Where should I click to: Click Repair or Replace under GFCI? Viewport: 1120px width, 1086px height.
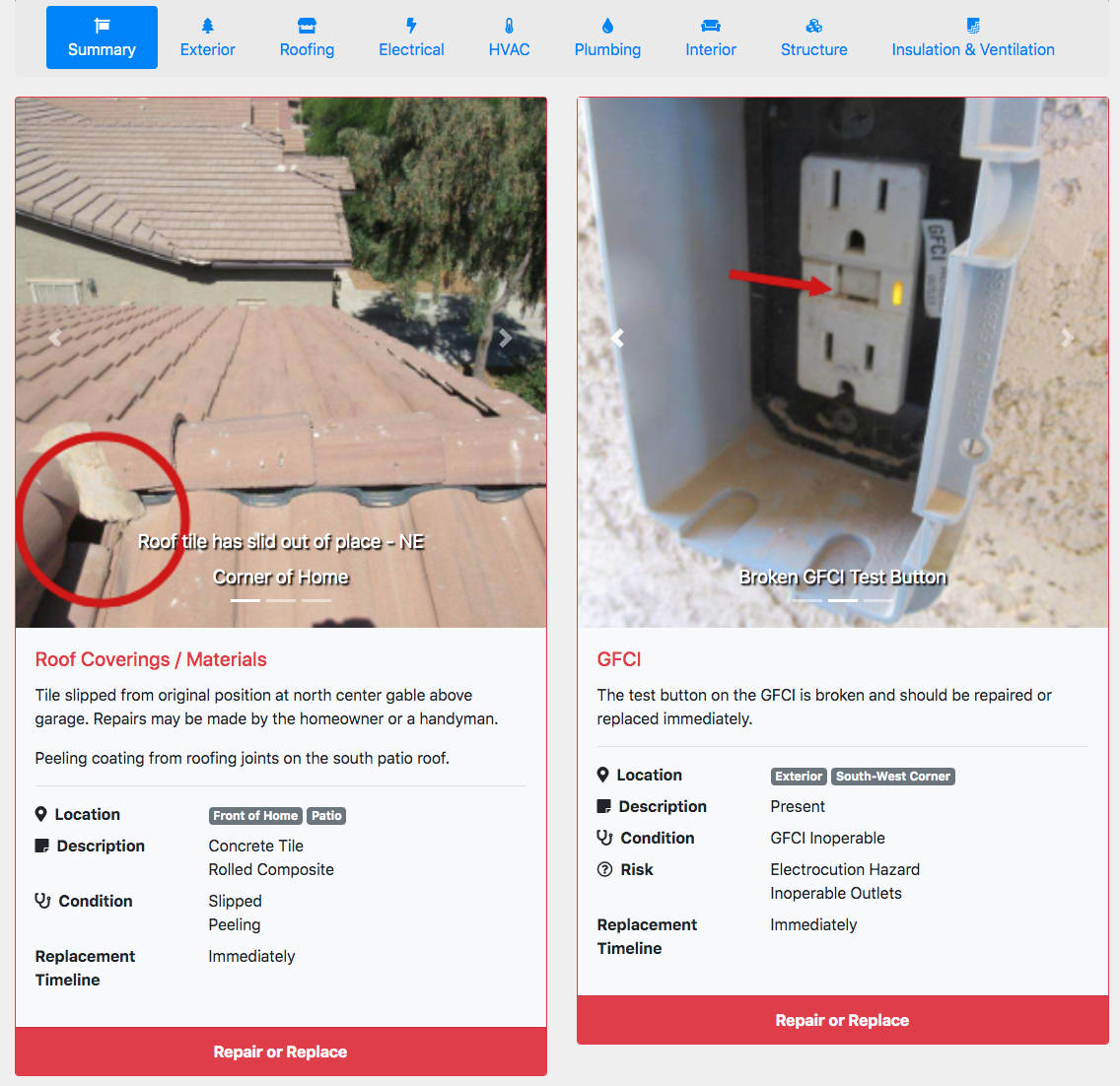[843, 1020]
